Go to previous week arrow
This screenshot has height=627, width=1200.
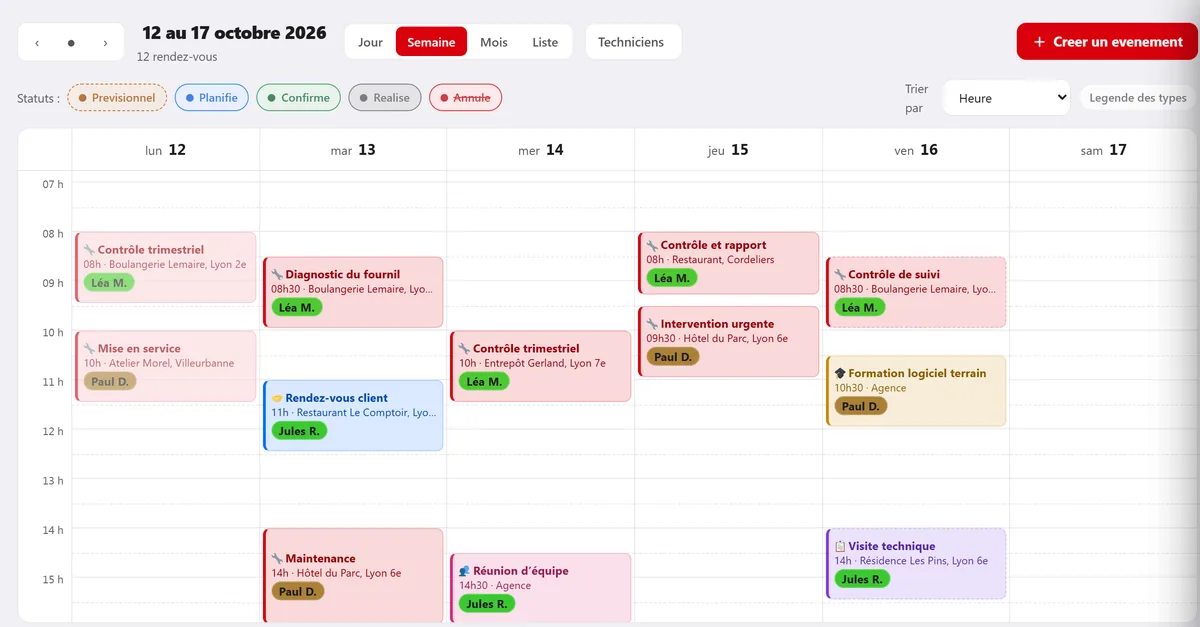pos(37,43)
